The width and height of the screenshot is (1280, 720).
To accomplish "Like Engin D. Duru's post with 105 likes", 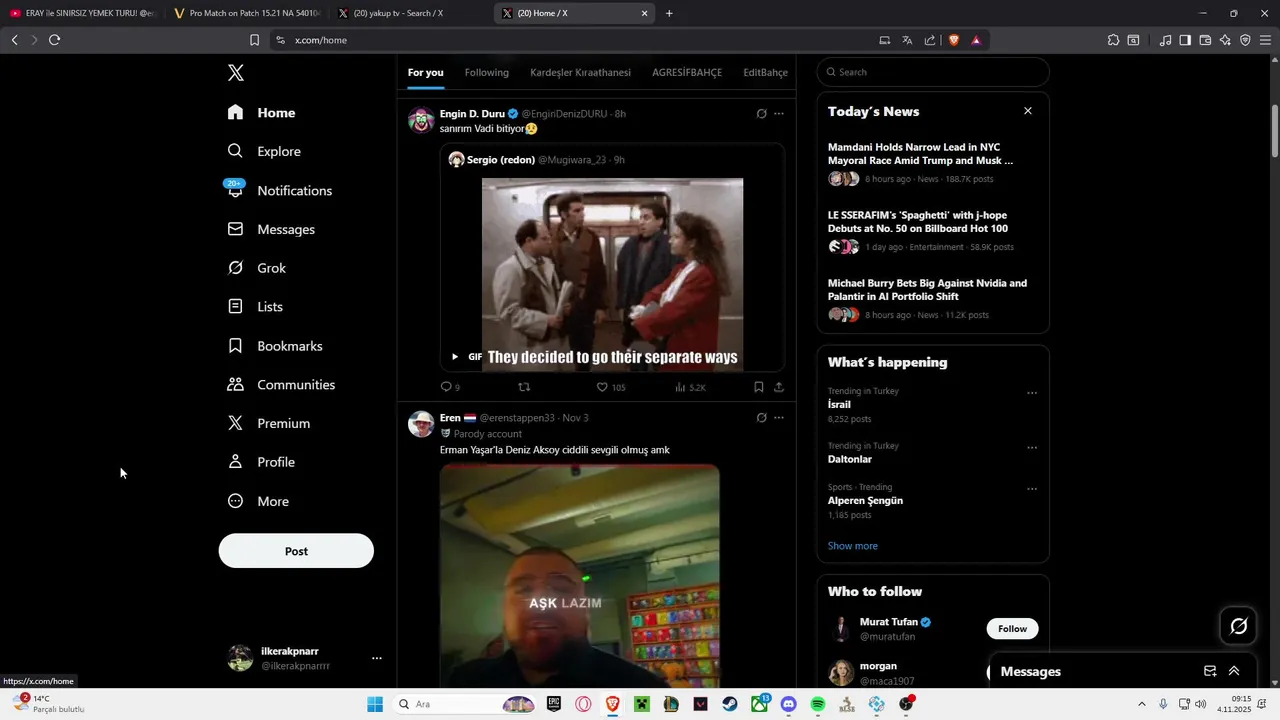I will pyautogui.click(x=610, y=387).
